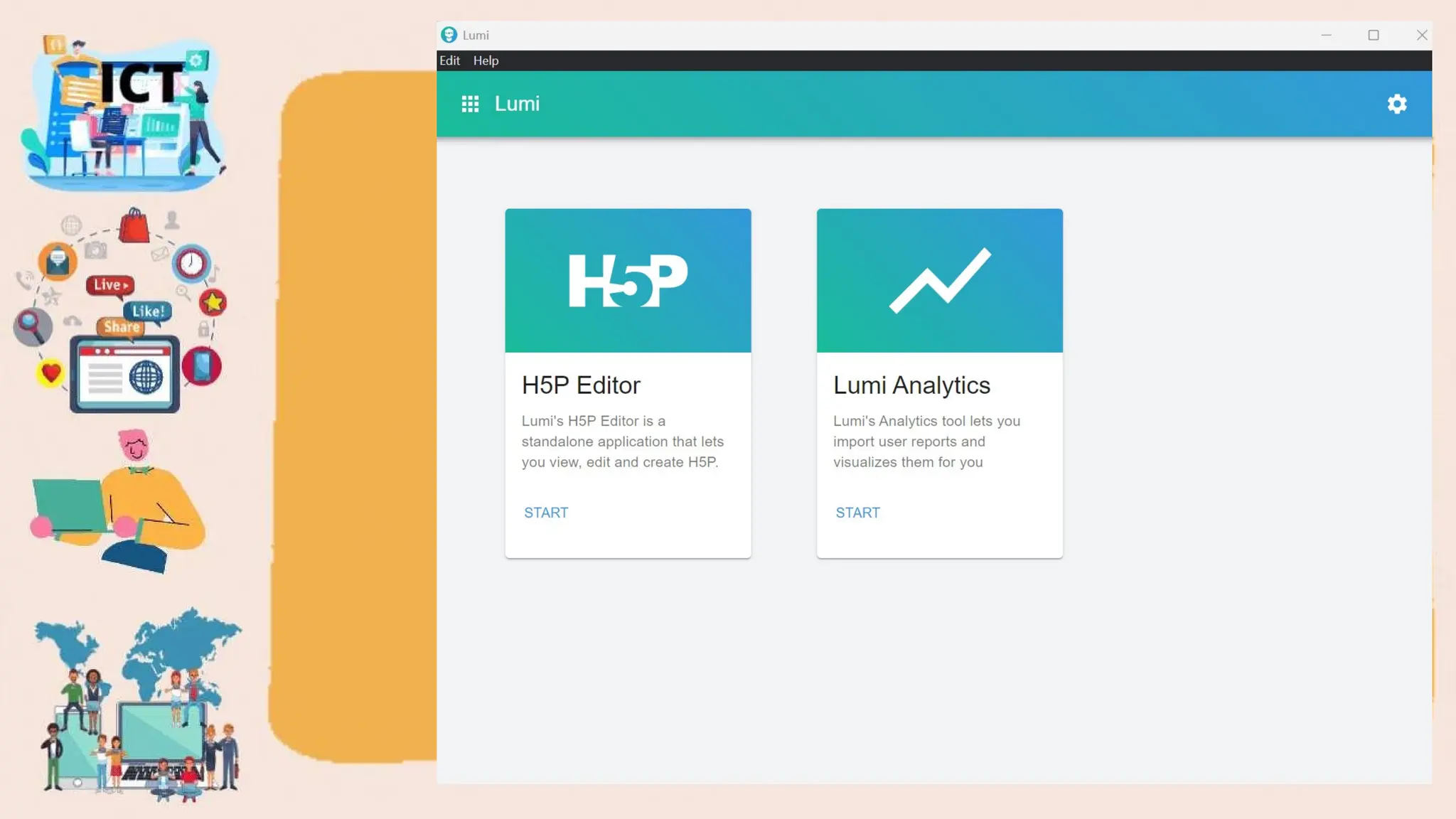This screenshot has width=1456, height=819.
Task: Click the Lumi Analytics card title
Action: (911, 385)
